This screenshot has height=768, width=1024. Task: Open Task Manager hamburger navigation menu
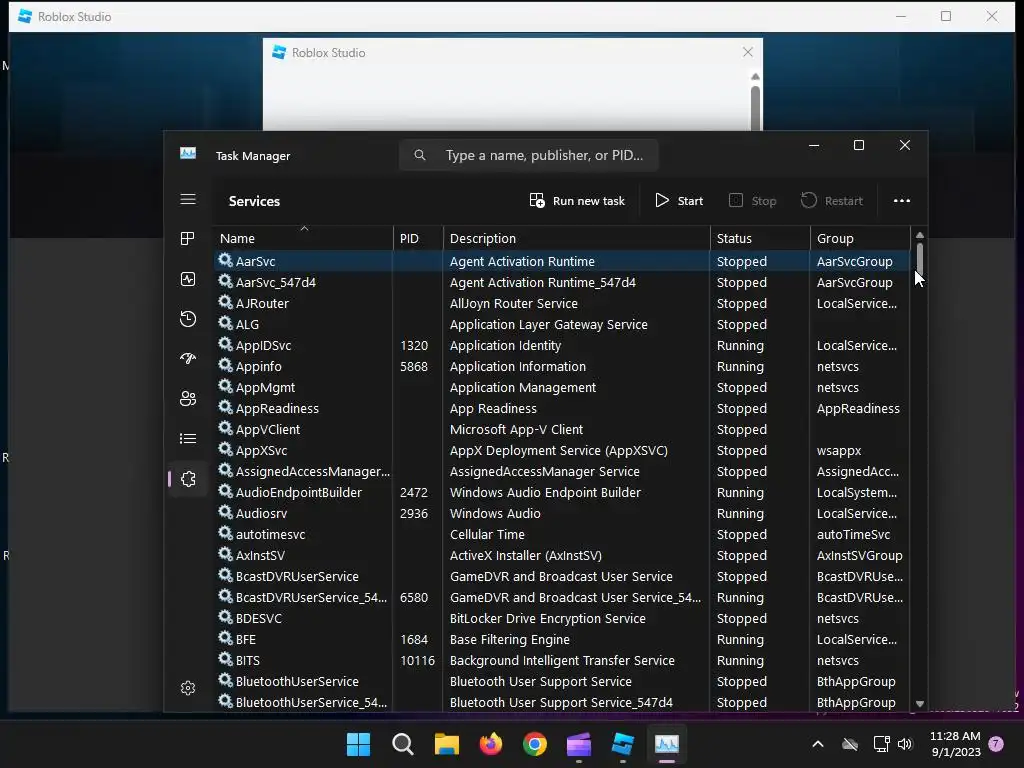[188, 199]
